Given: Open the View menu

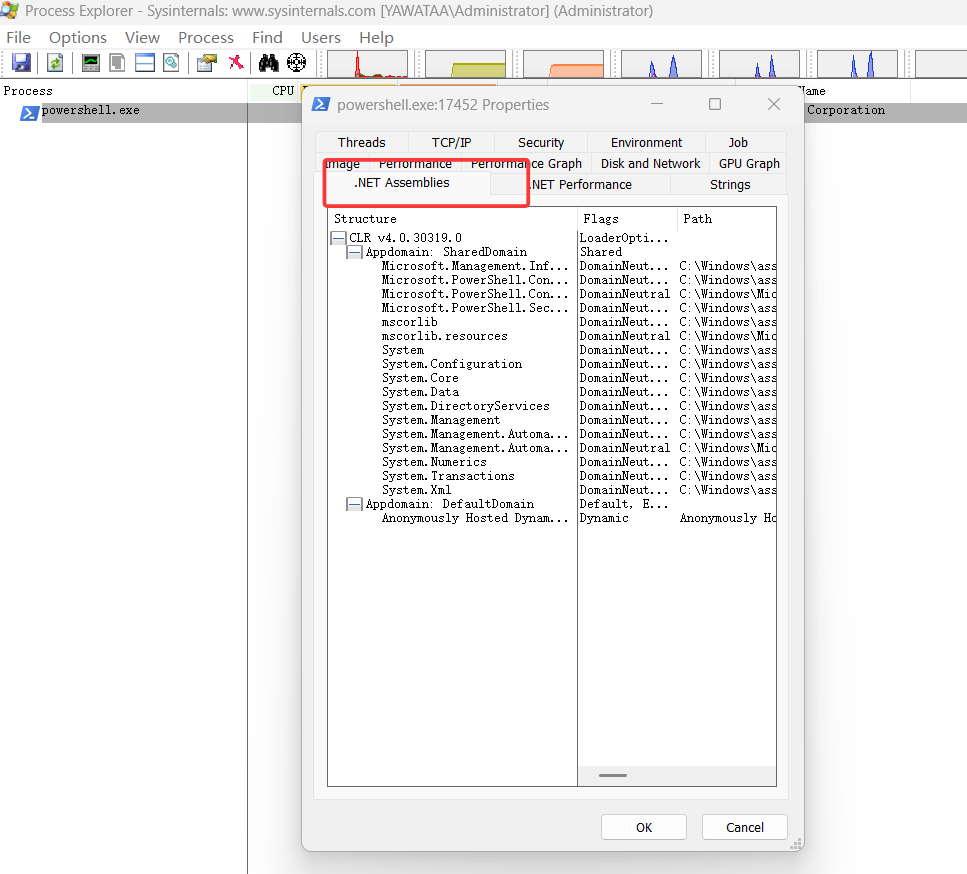Looking at the screenshot, I should (x=142, y=38).
